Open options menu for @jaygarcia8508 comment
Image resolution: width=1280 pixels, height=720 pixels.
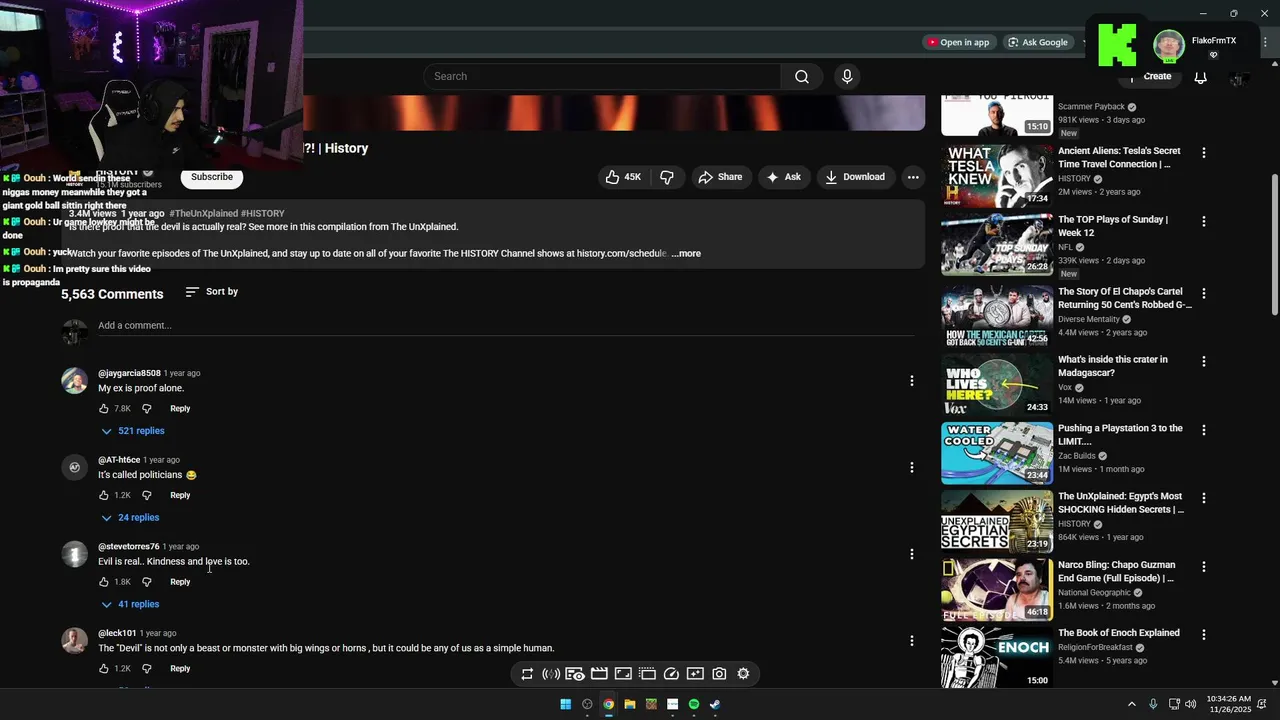point(911,381)
